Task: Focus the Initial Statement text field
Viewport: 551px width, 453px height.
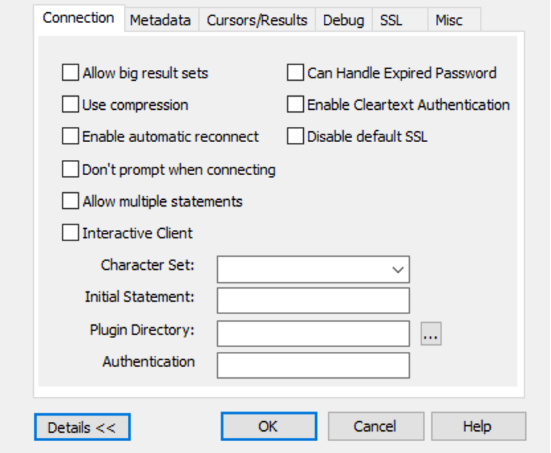Action: [313, 300]
